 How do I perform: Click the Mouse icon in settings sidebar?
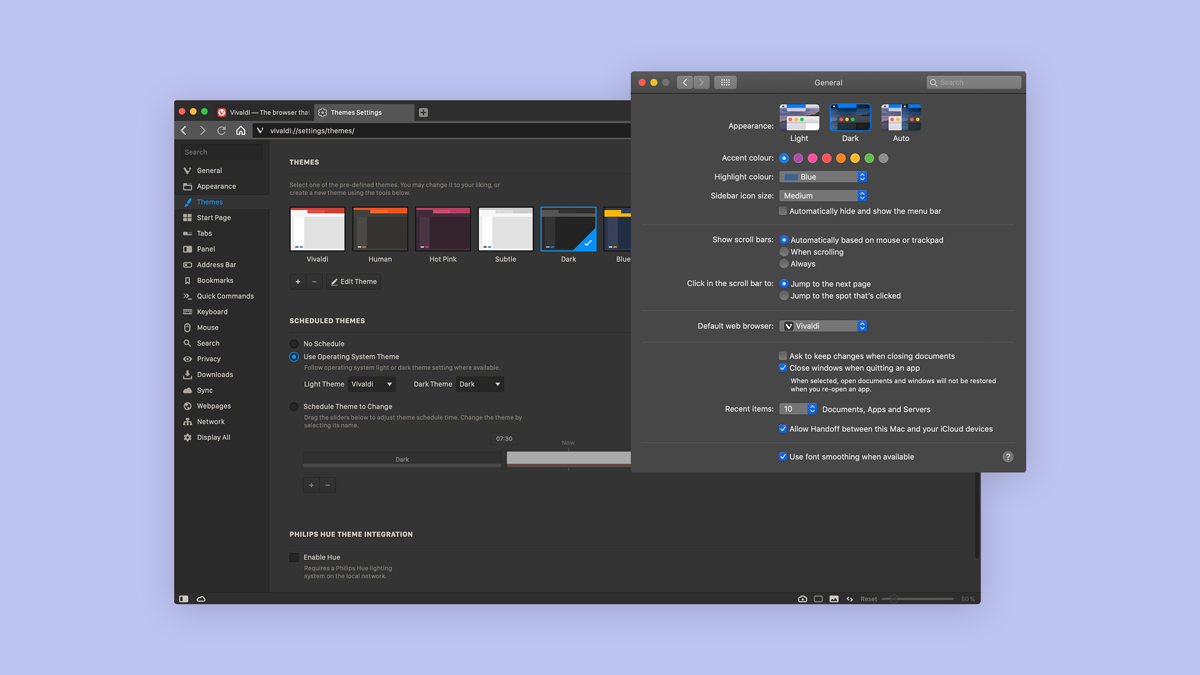187,328
